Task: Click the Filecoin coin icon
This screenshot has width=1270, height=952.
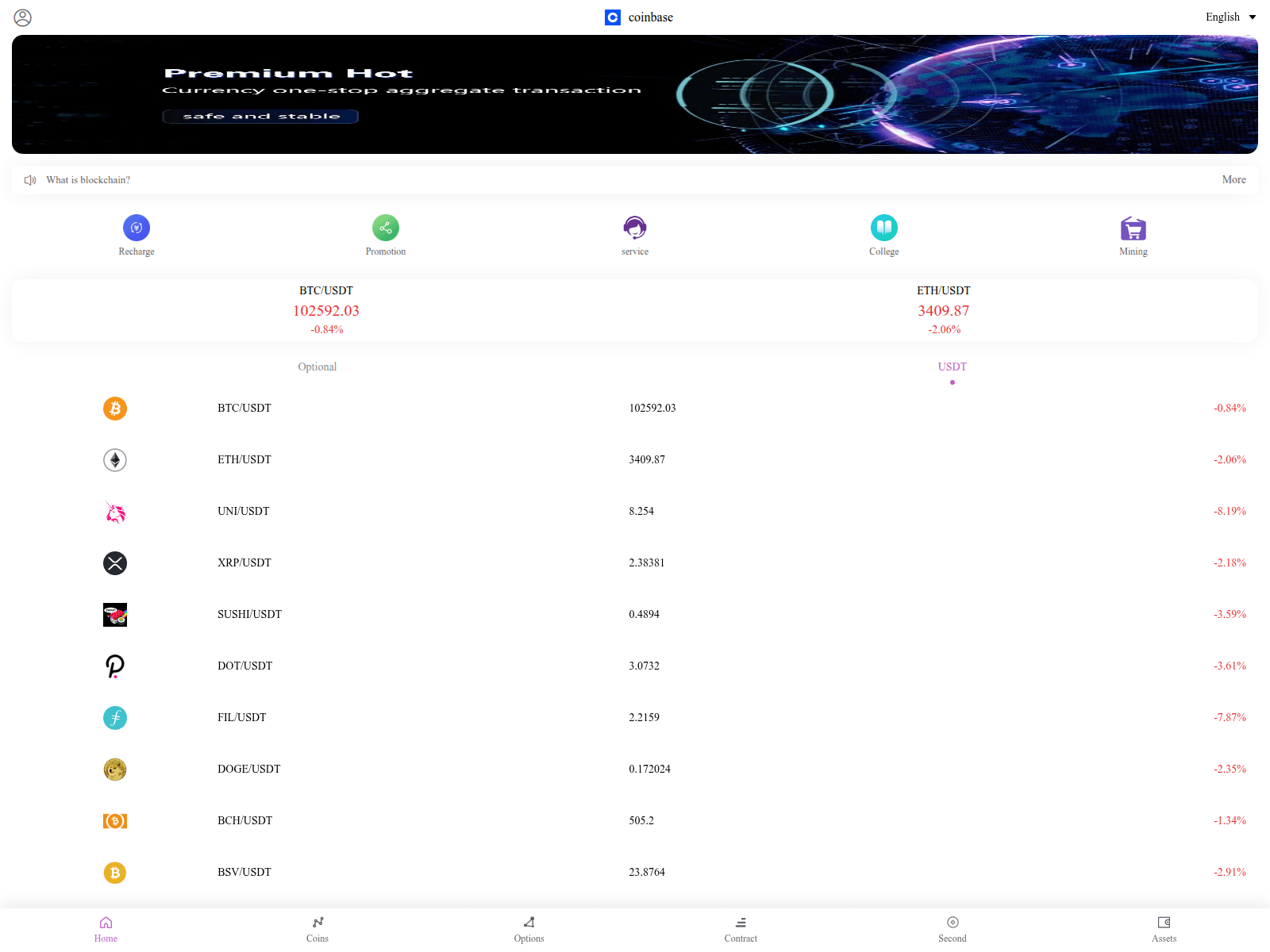Action: point(115,718)
